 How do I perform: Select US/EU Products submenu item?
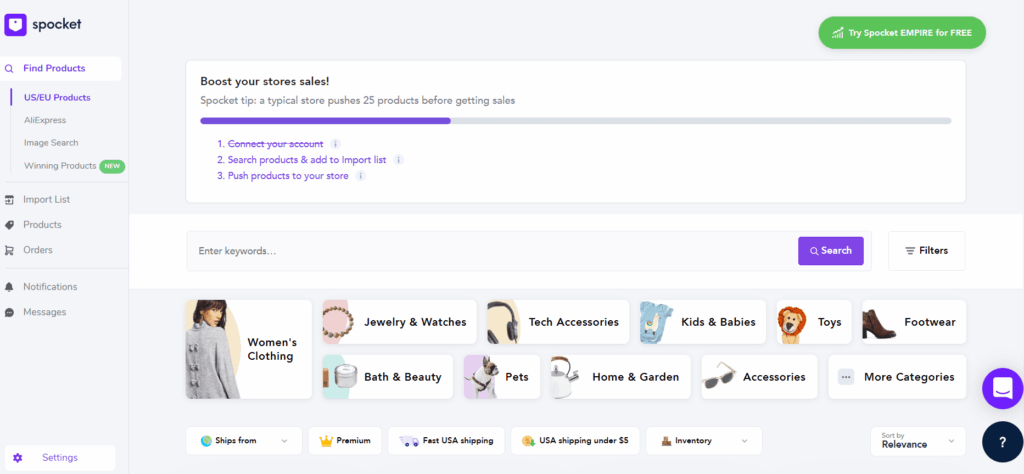tap(57, 98)
